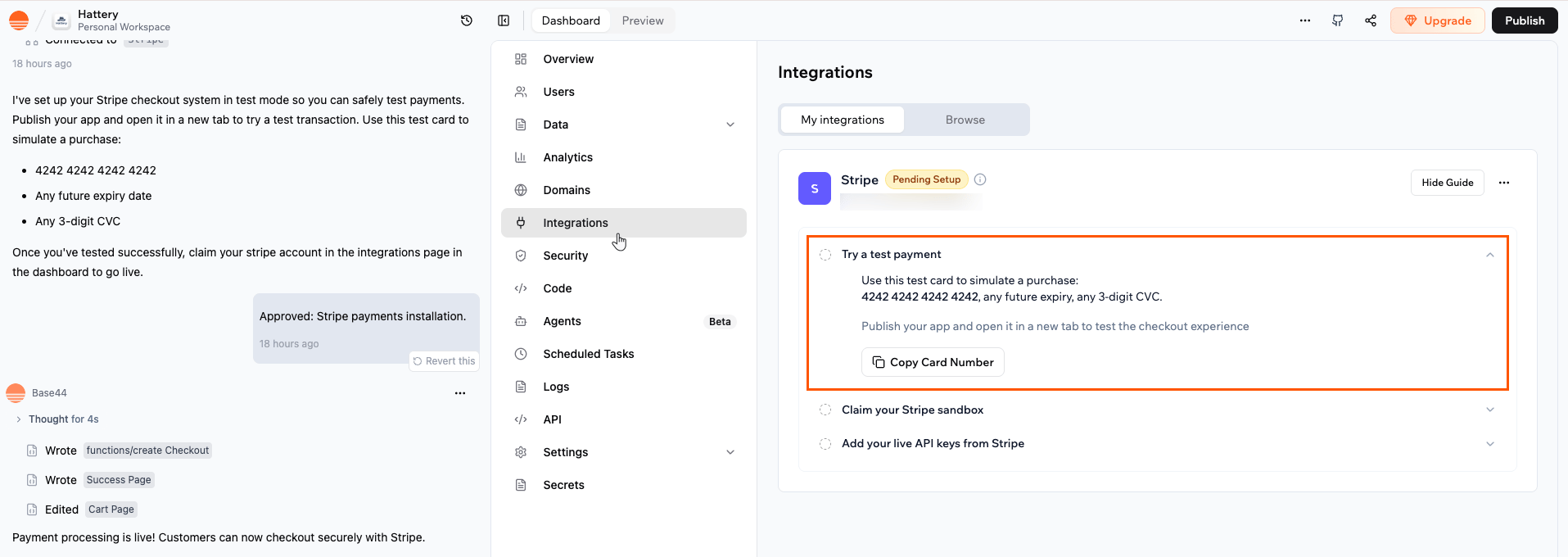Click the Logs document icon in sidebar
This screenshot has height=557, width=1568.
tap(521, 387)
